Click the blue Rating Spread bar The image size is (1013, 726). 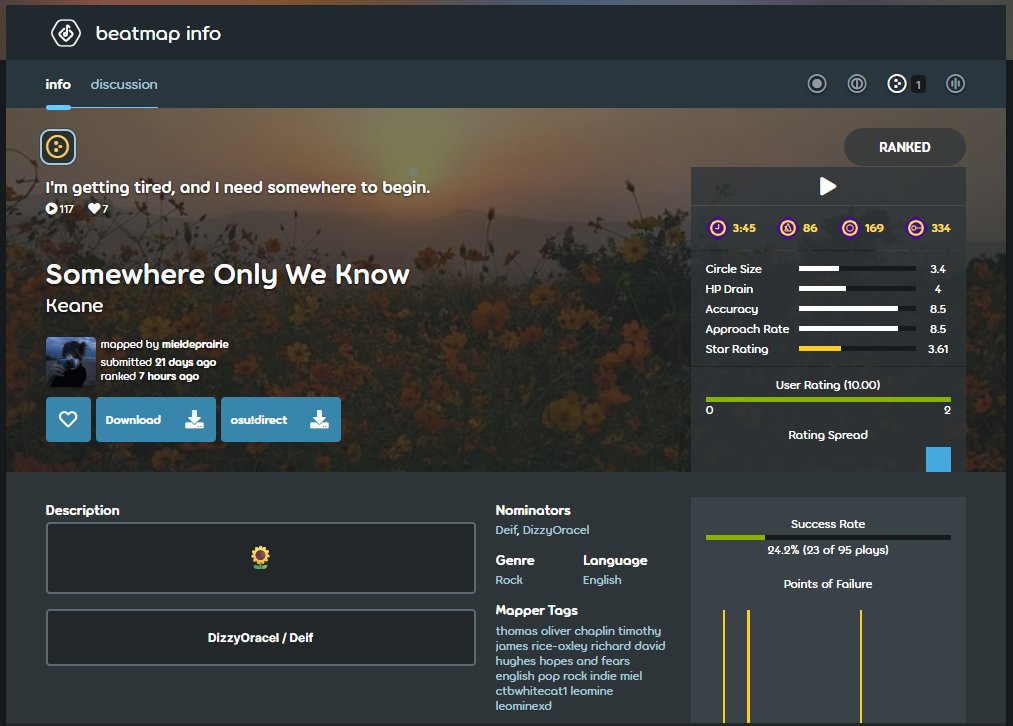coord(938,459)
